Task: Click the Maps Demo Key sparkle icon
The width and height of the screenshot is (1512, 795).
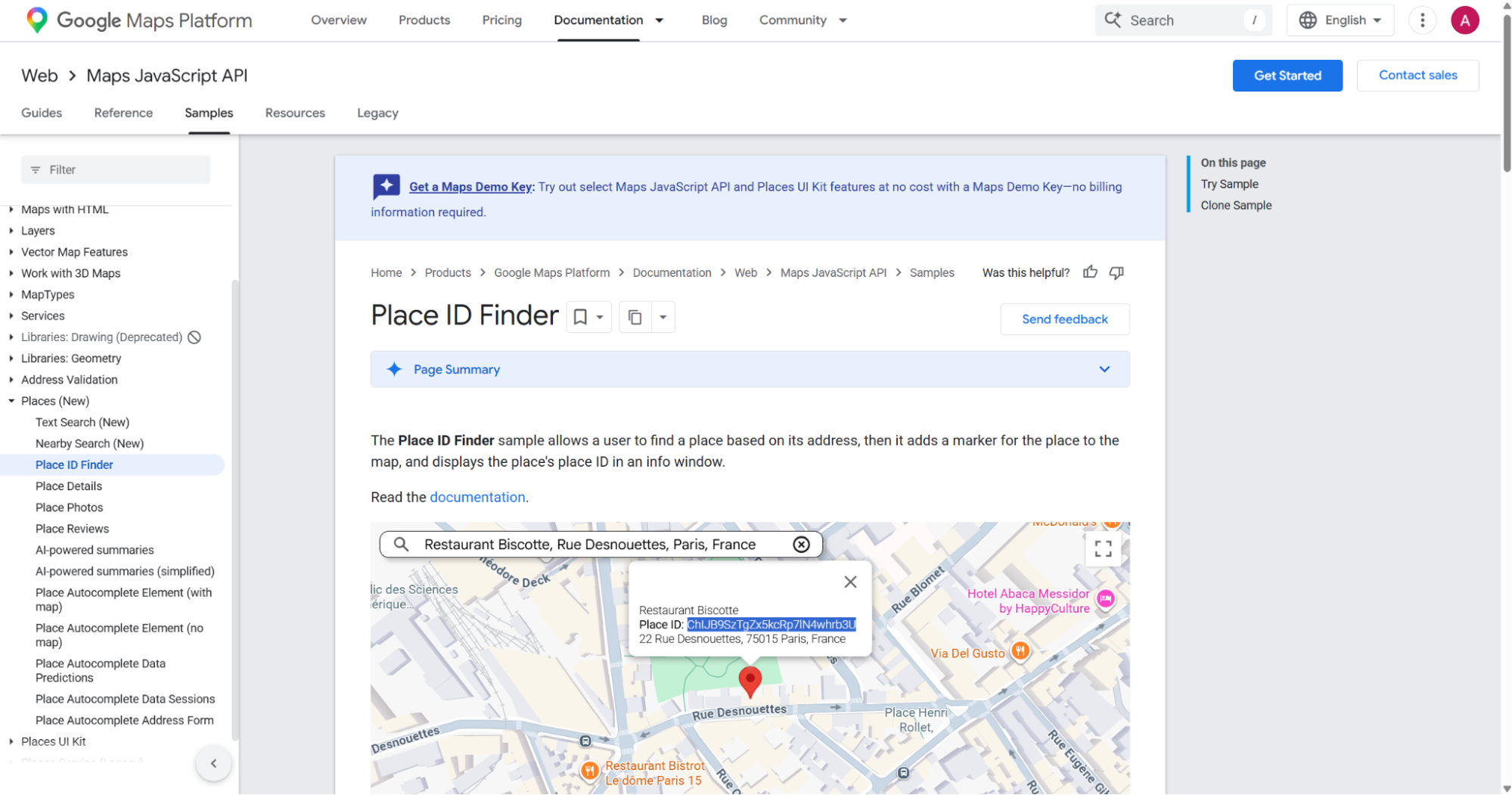Action: click(x=387, y=186)
